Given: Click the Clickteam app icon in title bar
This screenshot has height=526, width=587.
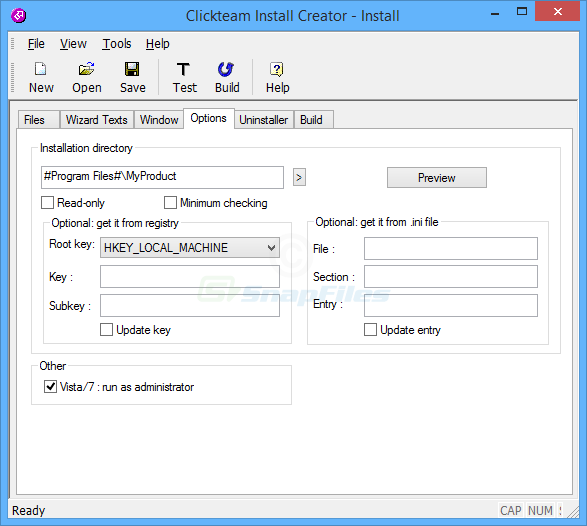Looking at the screenshot, I should point(18,16).
